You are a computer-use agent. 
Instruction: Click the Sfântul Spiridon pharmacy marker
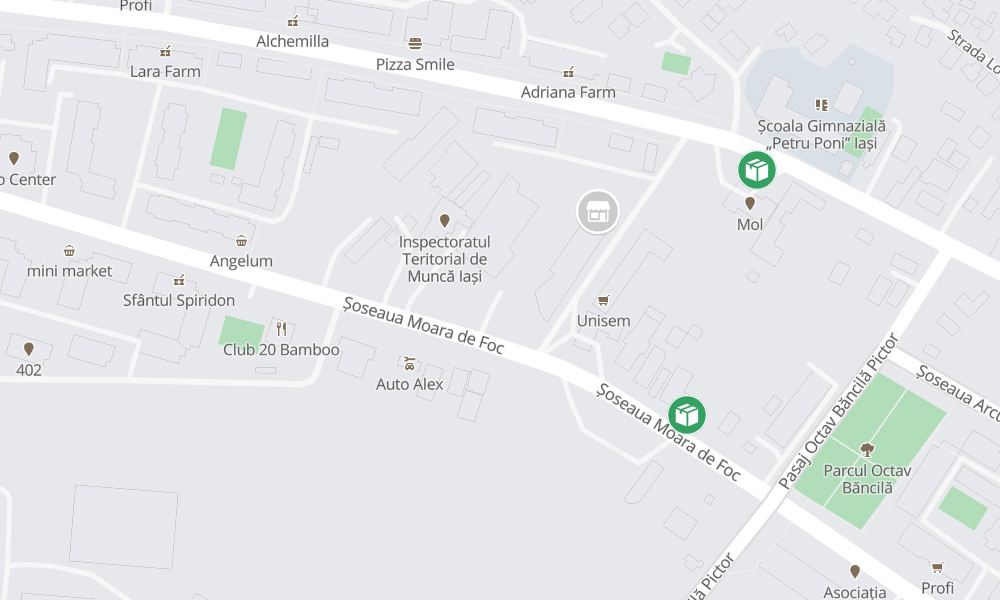(179, 280)
